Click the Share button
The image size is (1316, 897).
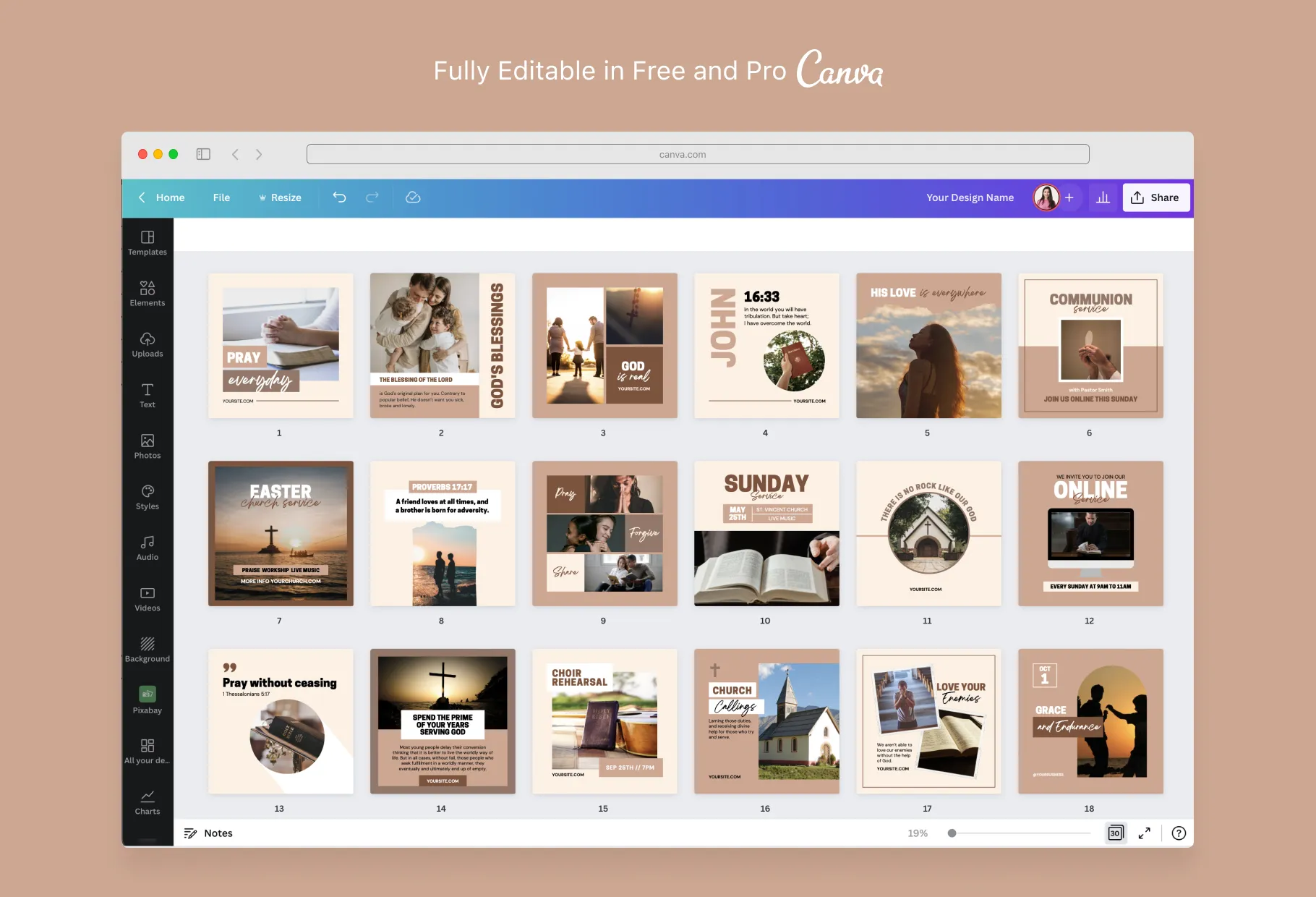tap(1155, 197)
